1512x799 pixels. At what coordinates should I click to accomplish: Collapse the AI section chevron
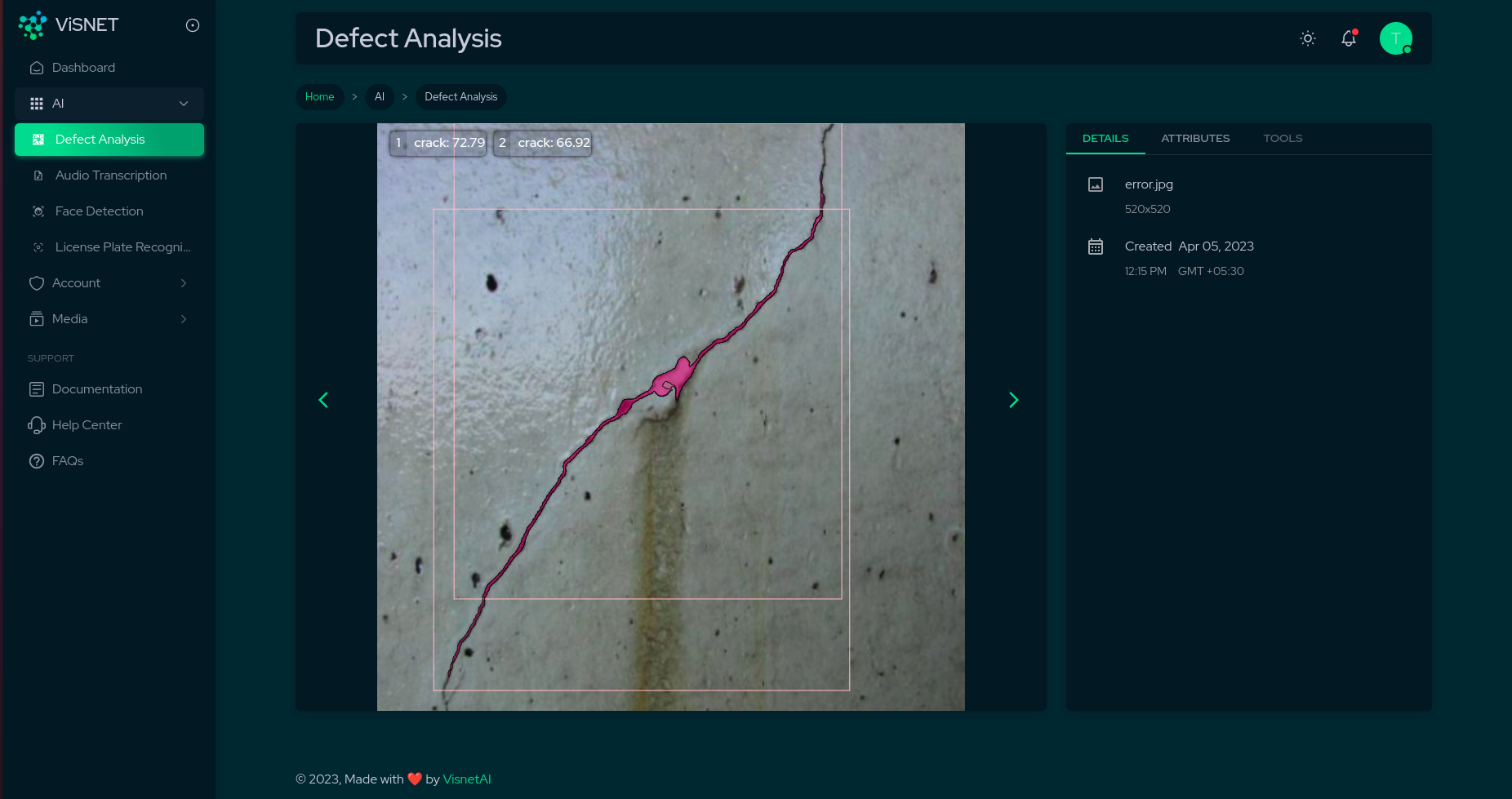click(183, 104)
